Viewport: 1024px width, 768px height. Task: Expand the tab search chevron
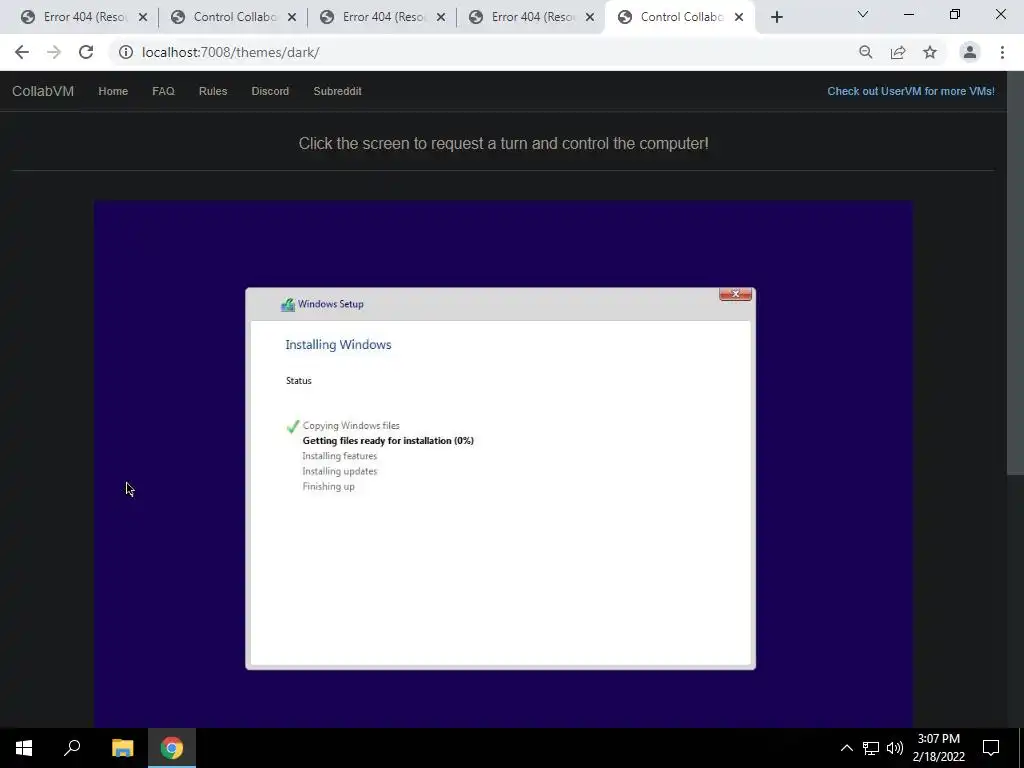pos(863,14)
